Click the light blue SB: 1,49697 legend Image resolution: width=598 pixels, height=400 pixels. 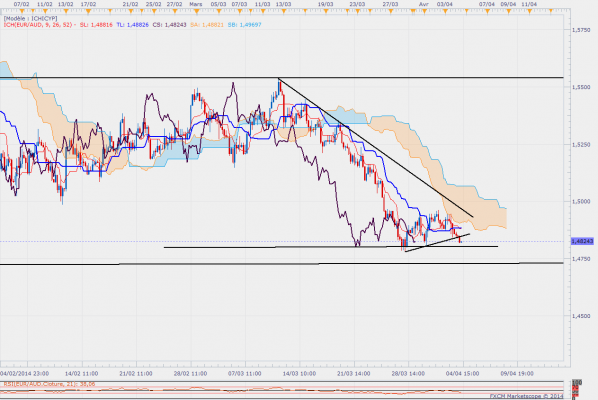click(x=244, y=25)
